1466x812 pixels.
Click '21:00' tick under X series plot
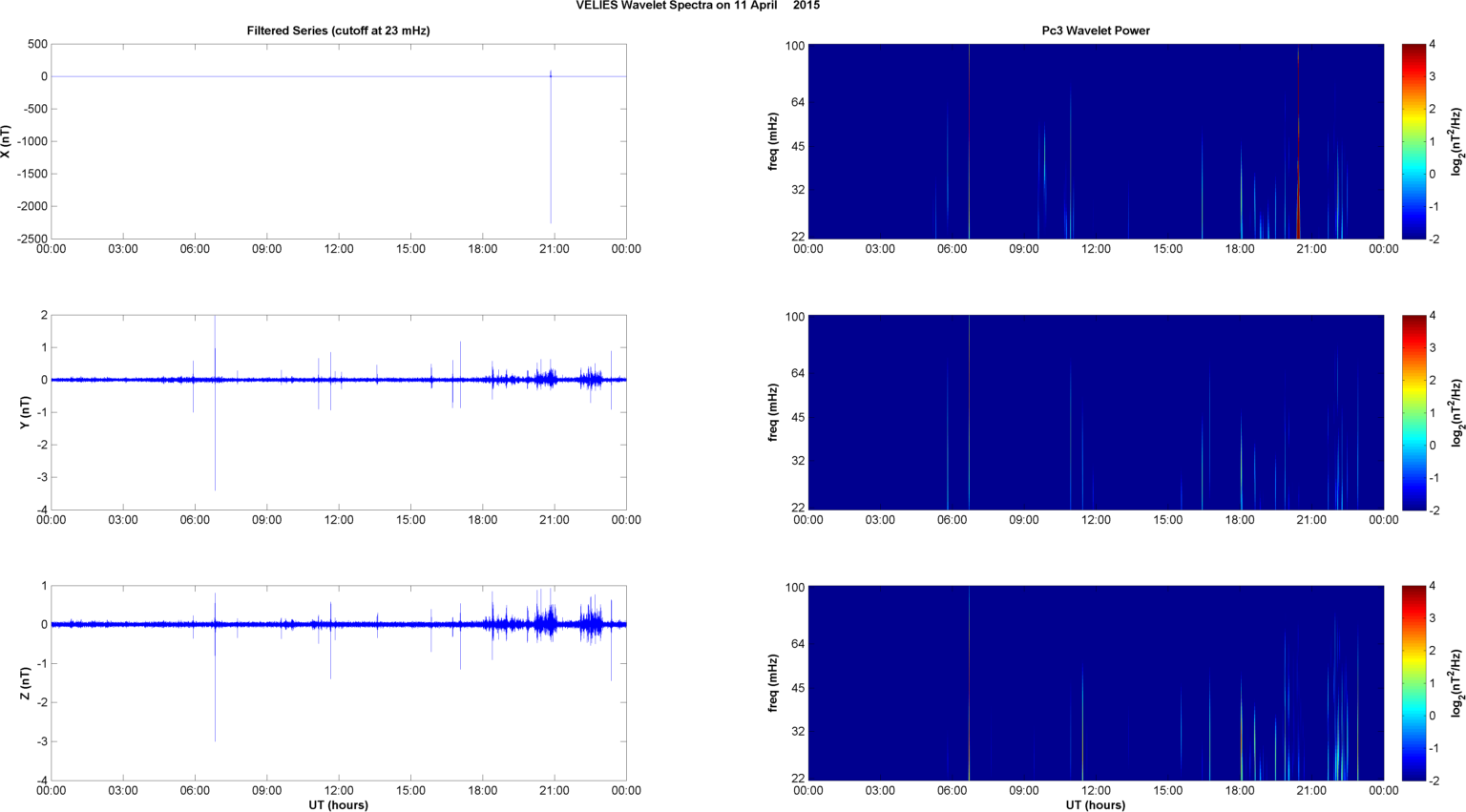[555, 249]
